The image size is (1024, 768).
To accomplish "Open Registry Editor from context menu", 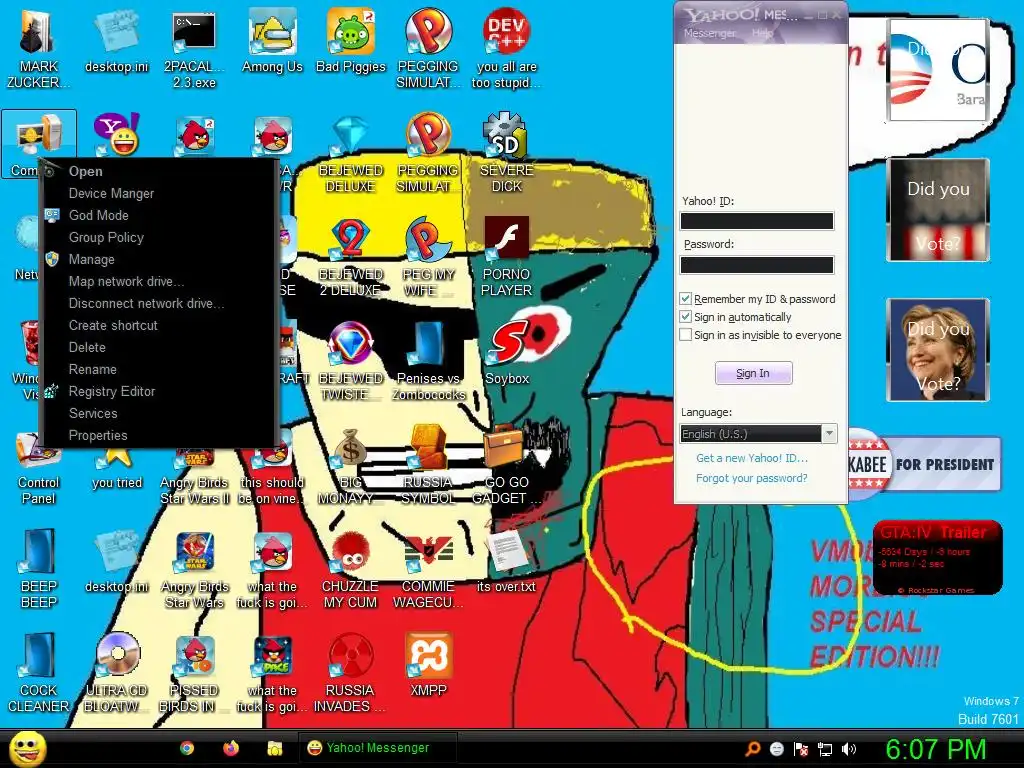I will click(157, 391).
